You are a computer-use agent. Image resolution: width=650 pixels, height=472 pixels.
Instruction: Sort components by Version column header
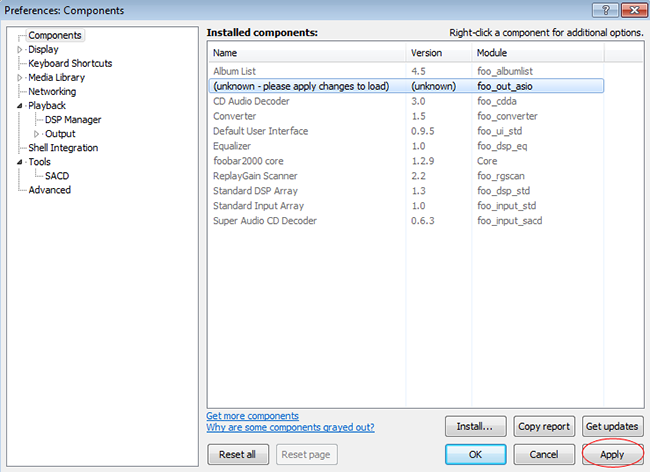pyautogui.click(x=439, y=53)
